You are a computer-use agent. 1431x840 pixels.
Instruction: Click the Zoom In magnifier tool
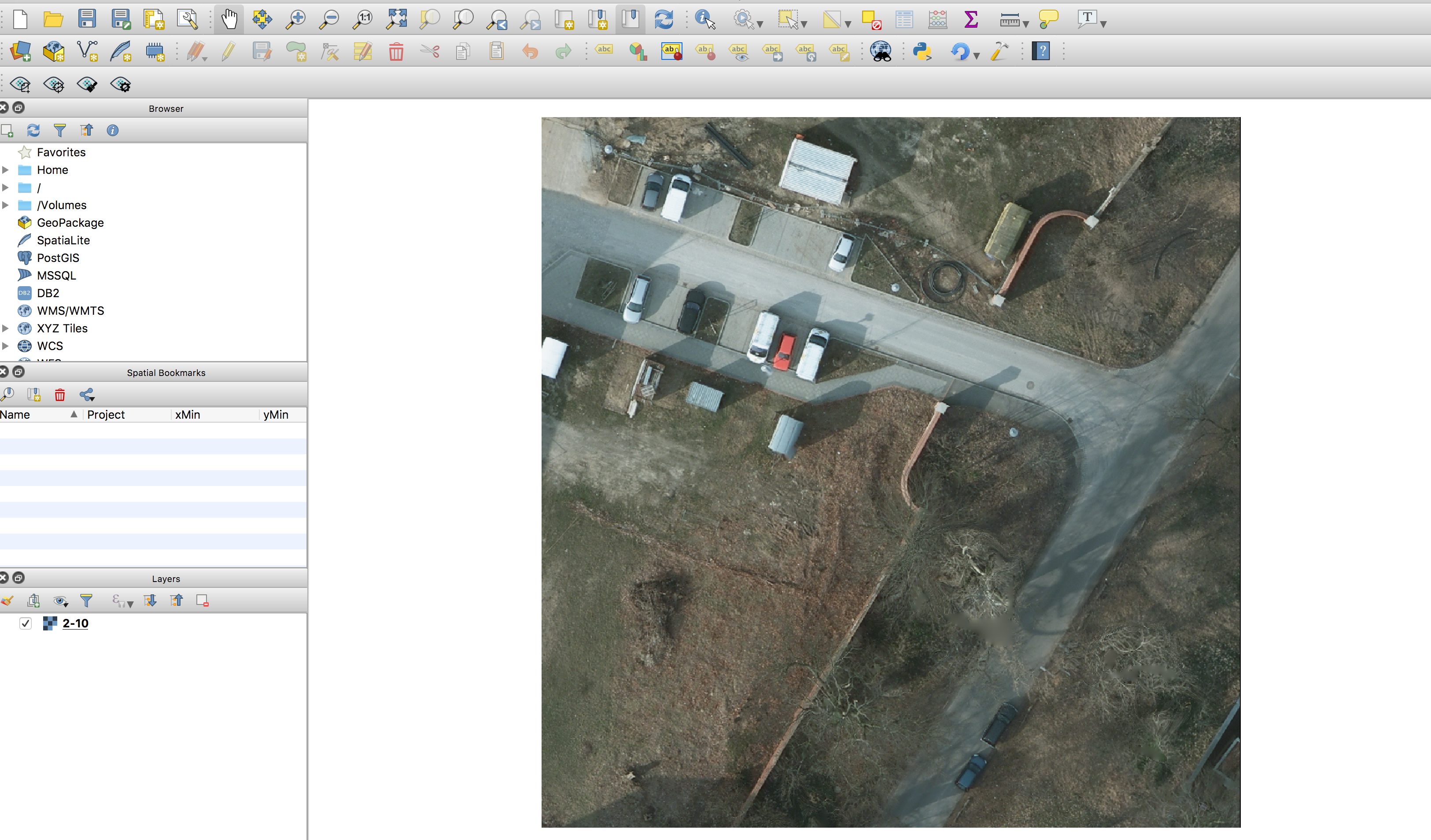coord(296,19)
